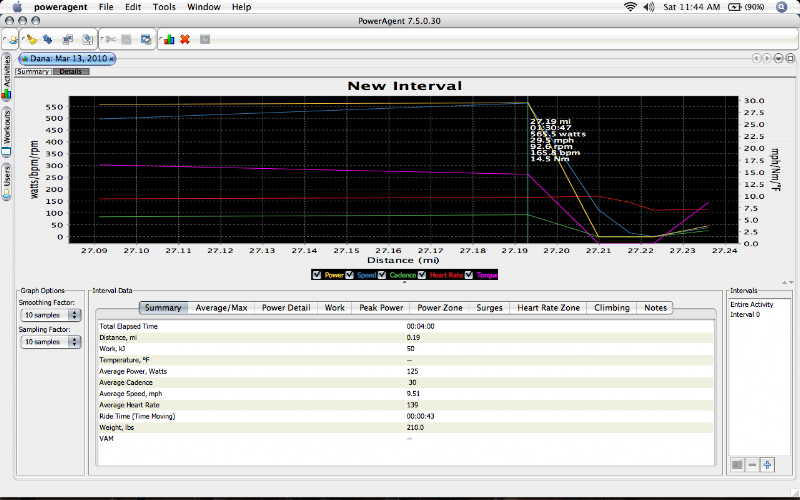
Task: Open the tab list dropdown arrow icon
Action: click(778, 59)
